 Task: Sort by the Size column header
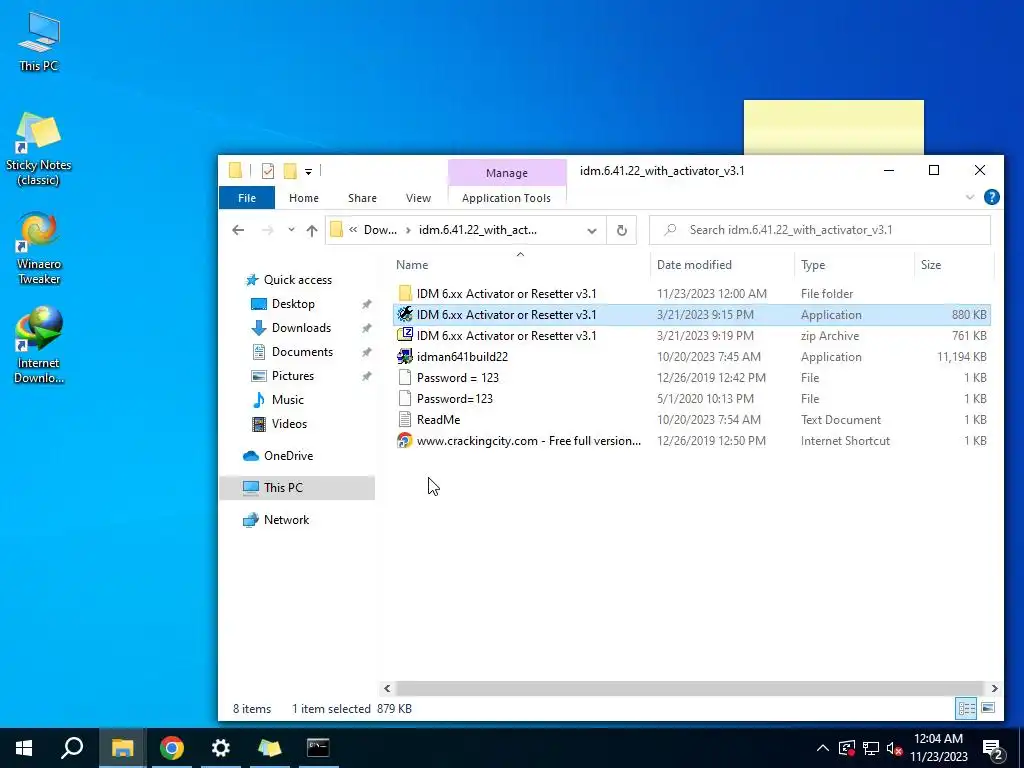[x=931, y=264]
